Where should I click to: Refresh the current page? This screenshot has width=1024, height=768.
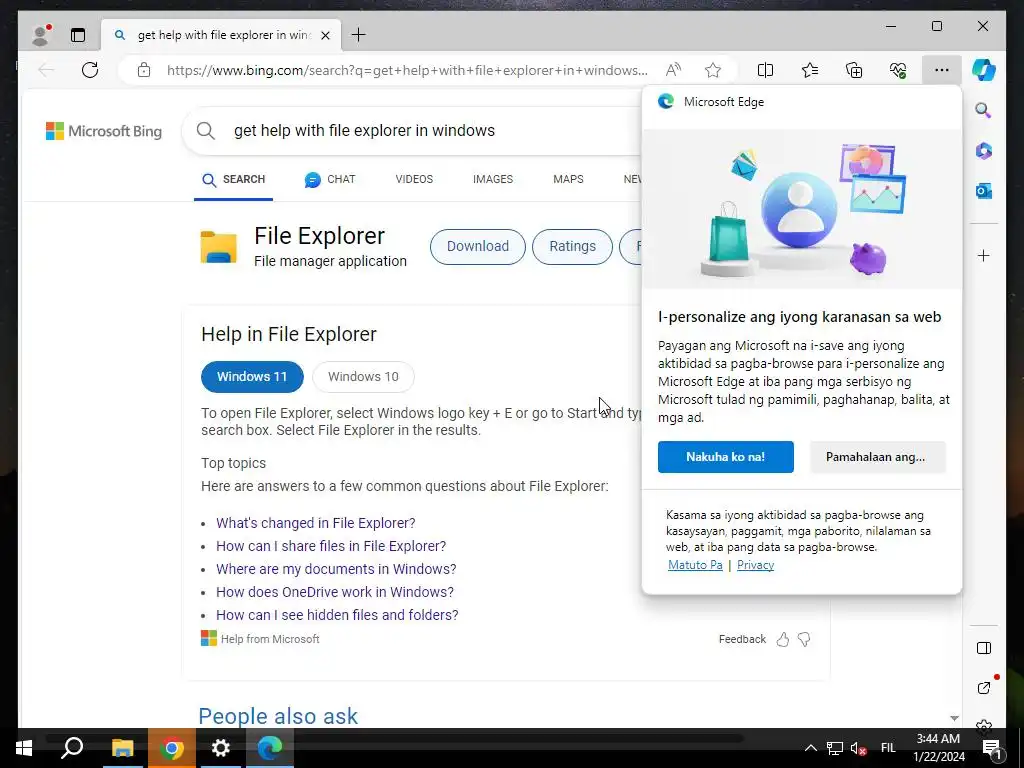(90, 70)
